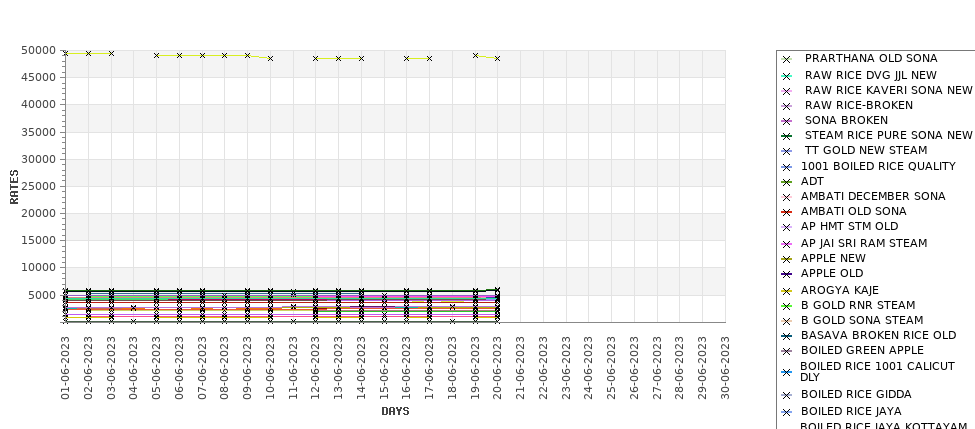
Task: Click the 20-06-2023 date axis label
Action: 497,367
